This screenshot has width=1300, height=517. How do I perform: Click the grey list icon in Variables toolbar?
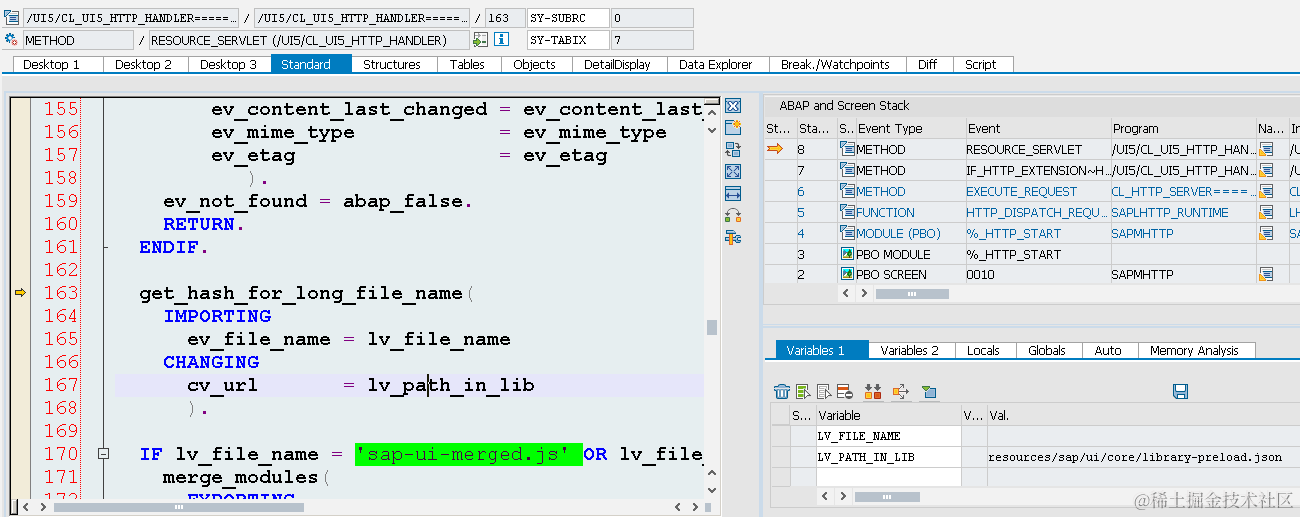(824, 391)
